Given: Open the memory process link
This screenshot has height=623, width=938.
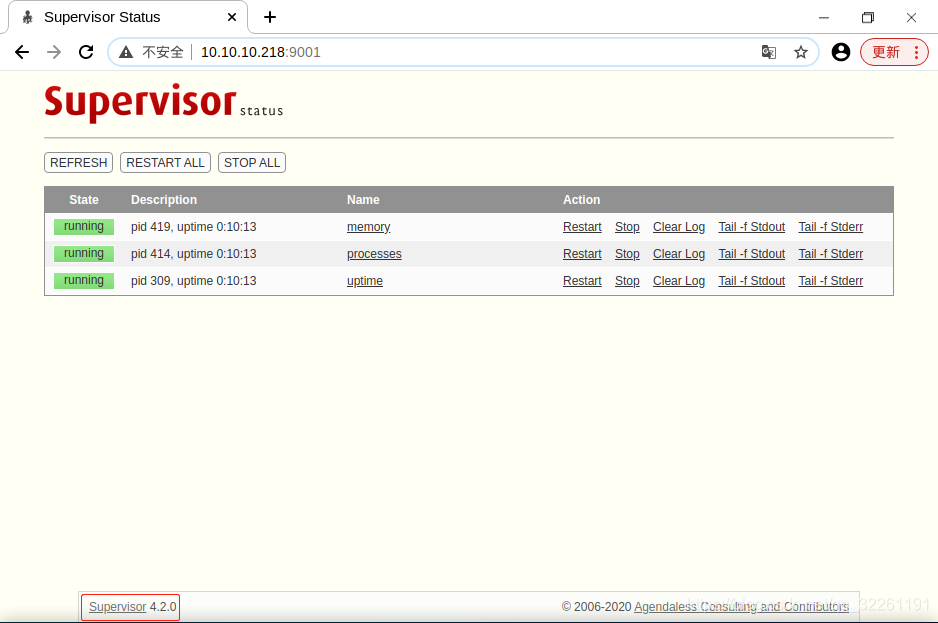Looking at the screenshot, I should (368, 227).
